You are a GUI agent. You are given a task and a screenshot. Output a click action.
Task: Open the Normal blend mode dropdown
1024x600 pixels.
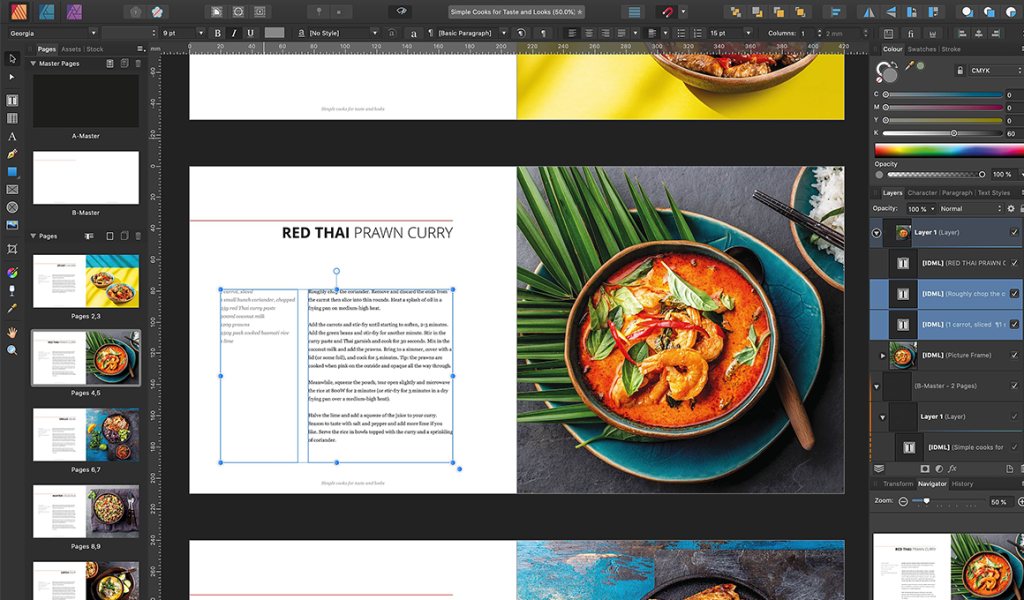tap(970, 209)
